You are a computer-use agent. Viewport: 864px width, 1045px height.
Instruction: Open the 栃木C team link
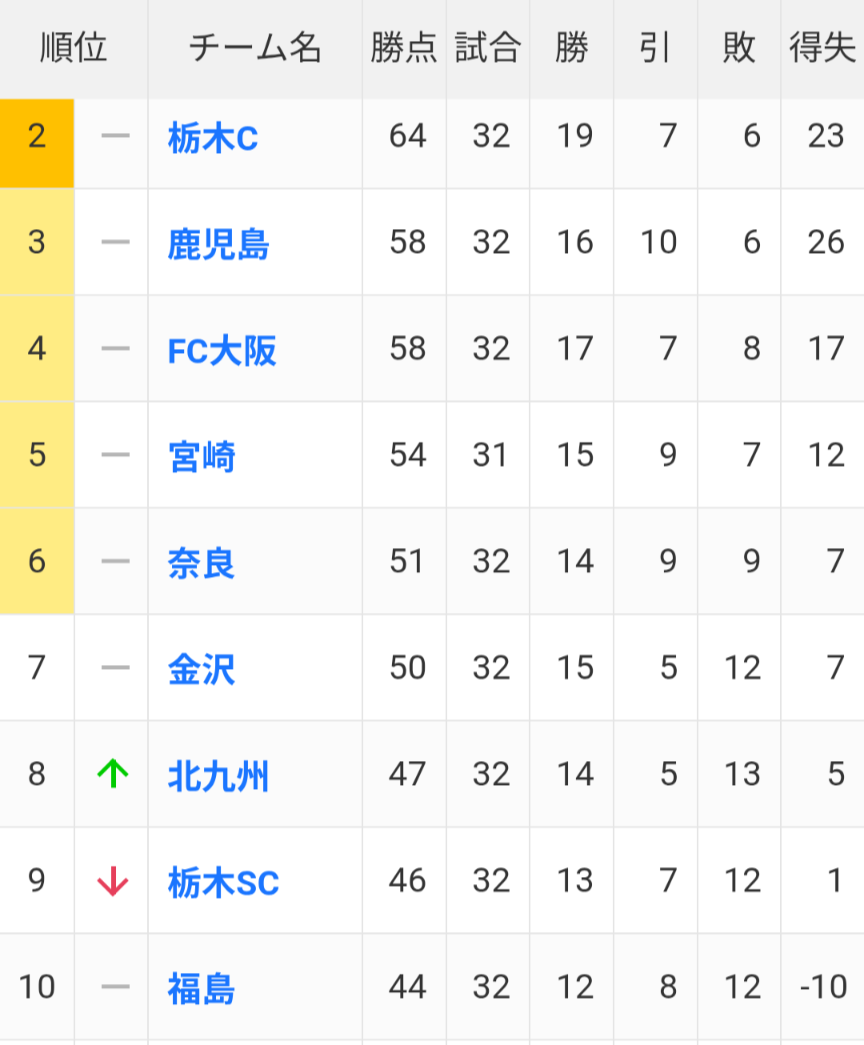click(x=213, y=138)
